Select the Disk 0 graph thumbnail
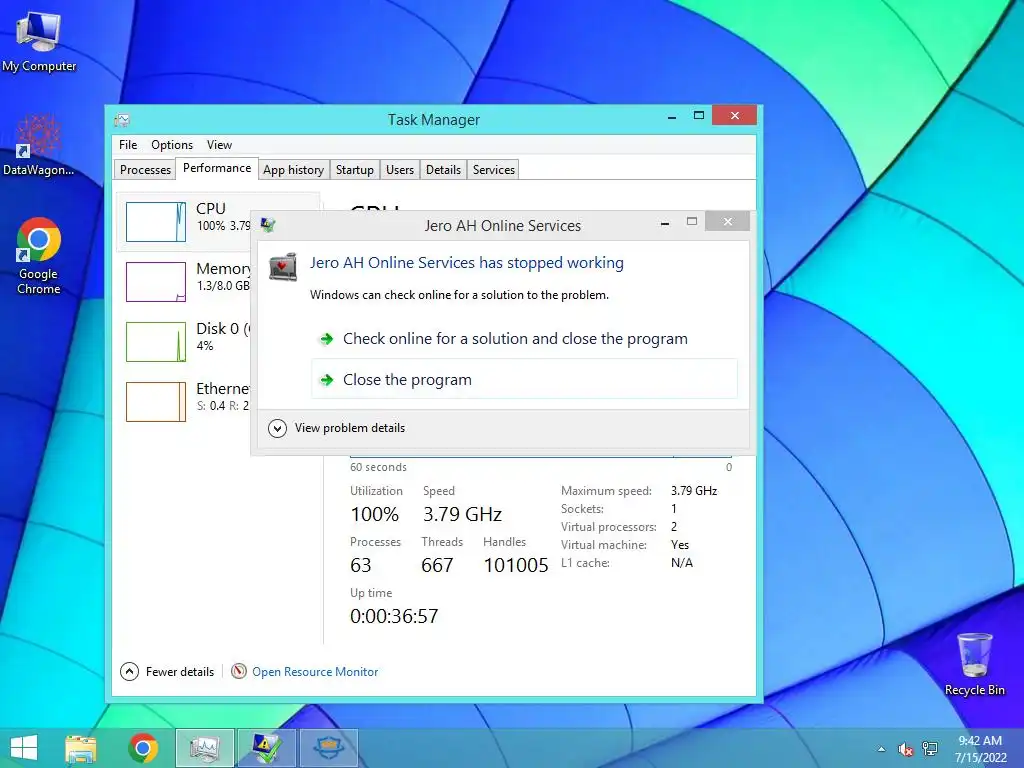 (x=156, y=342)
